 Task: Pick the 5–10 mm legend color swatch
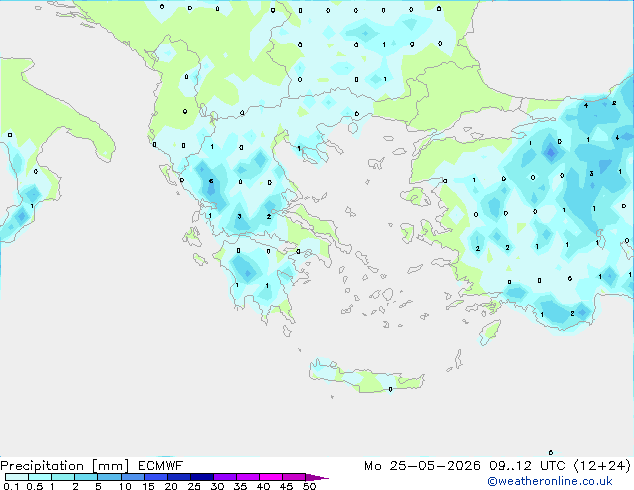(x=109, y=477)
